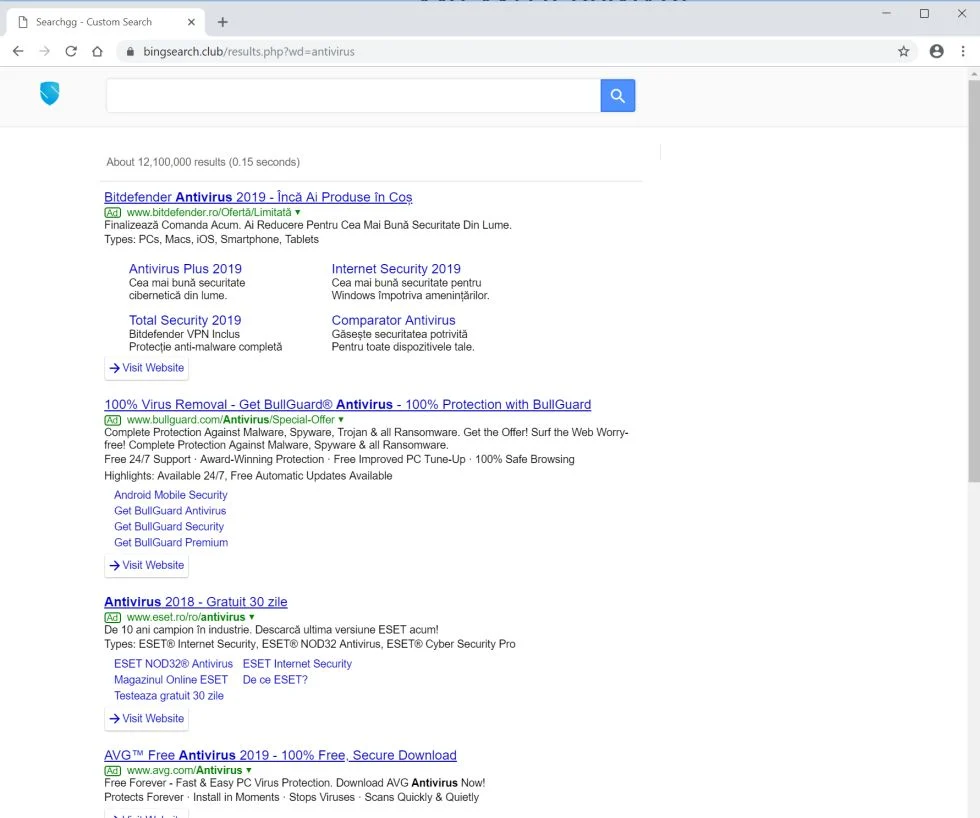Image resolution: width=980 pixels, height=818 pixels.
Task: Click the Ad badge beside bitdefender.ro URL
Action: tap(112, 212)
